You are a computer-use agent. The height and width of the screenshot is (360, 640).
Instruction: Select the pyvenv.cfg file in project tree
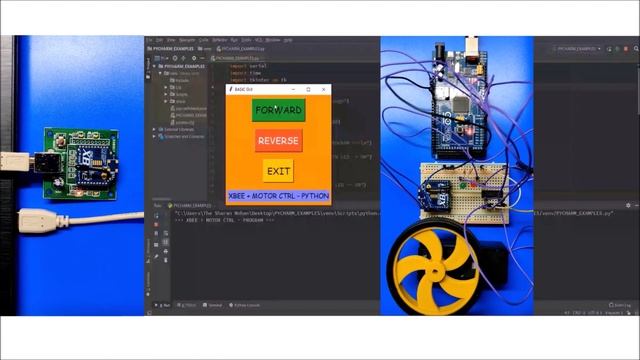[182, 122]
